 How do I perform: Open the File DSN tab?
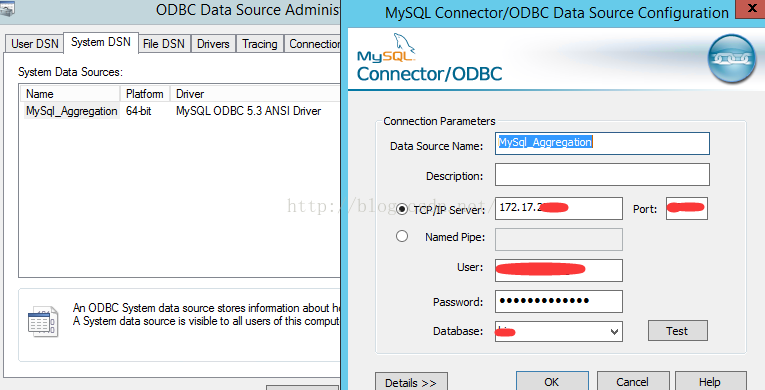tap(164, 44)
